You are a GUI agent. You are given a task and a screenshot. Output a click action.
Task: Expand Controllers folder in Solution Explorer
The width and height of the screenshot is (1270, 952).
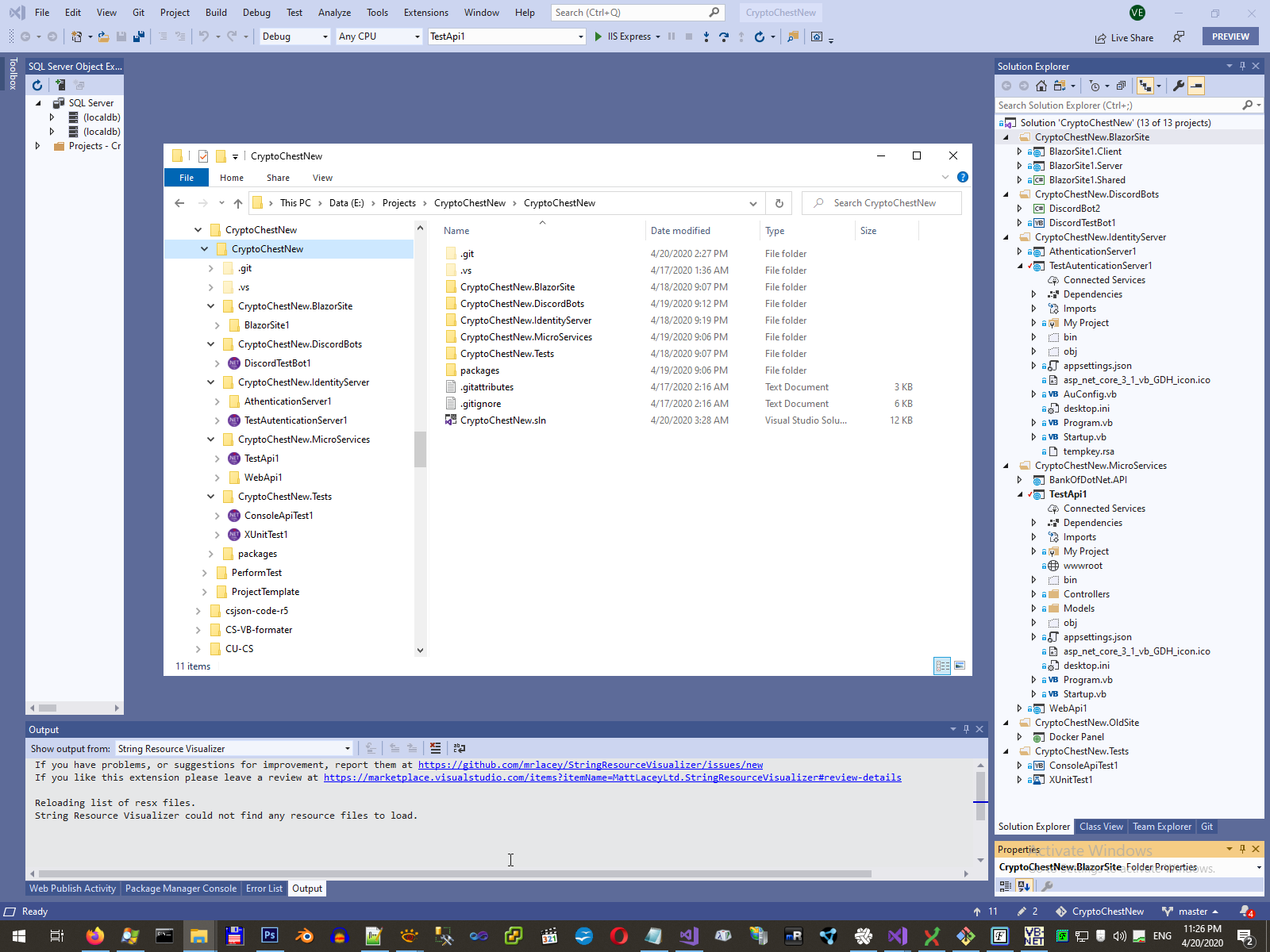pos(1033,594)
